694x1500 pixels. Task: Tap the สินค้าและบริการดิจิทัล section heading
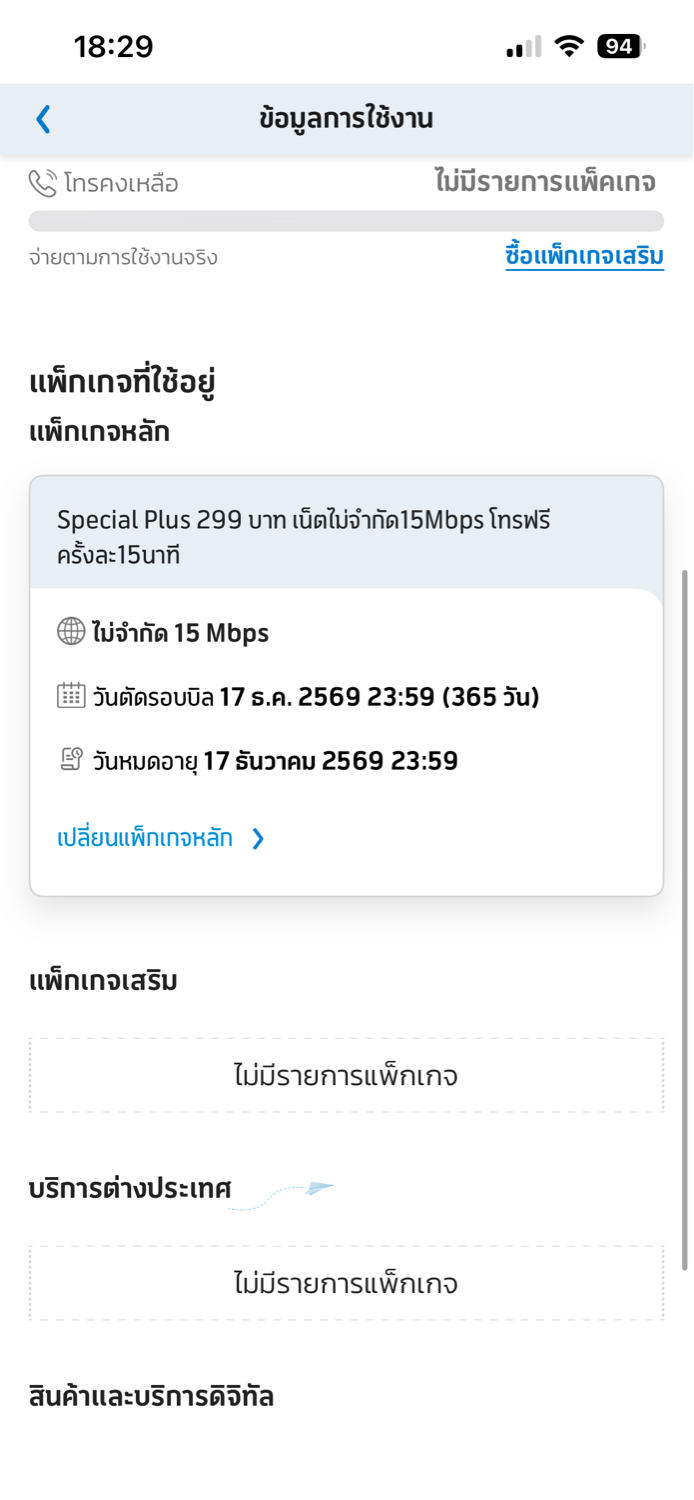pyautogui.click(x=151, y=1396)
